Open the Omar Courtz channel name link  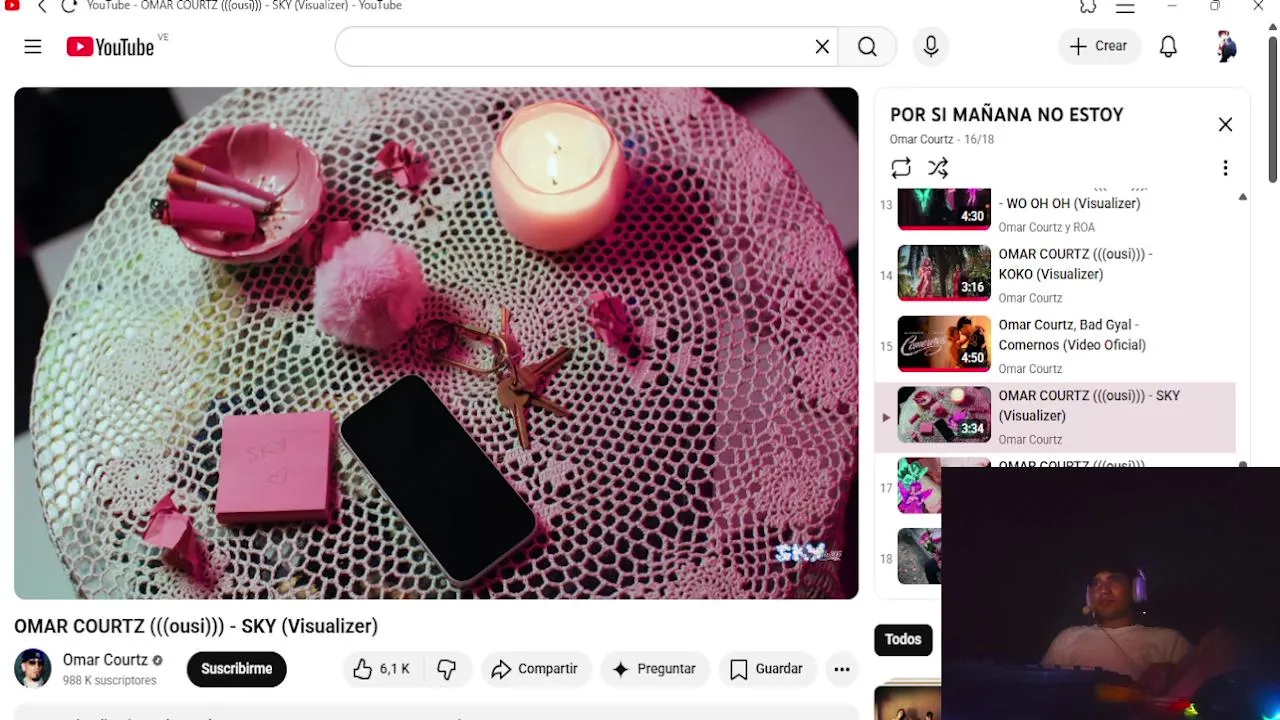[105, 660]
